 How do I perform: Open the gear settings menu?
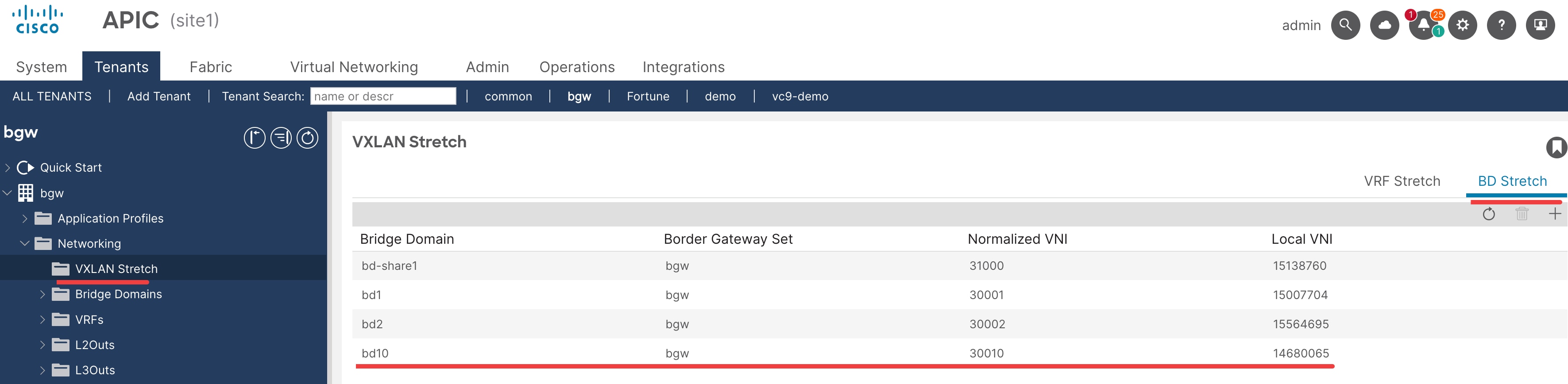click(1462, 25)
